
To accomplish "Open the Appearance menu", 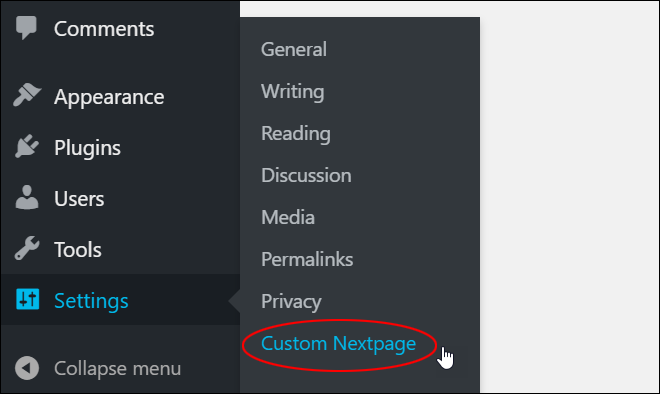I will 109,98.
